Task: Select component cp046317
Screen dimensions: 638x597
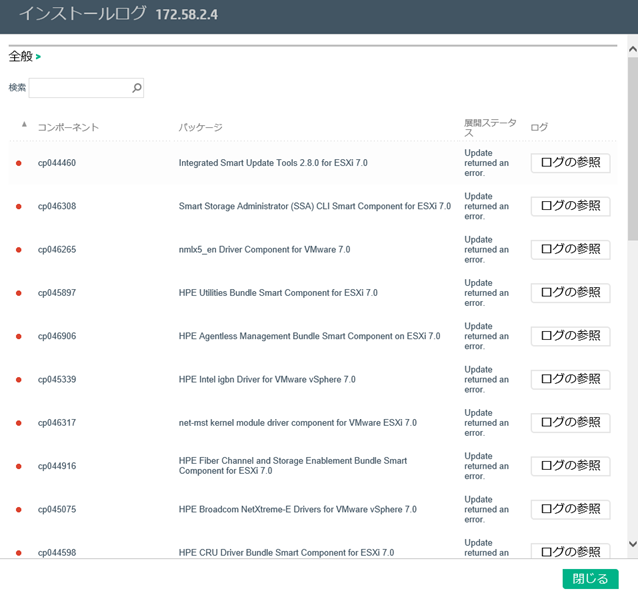Action: click(57, 423)
